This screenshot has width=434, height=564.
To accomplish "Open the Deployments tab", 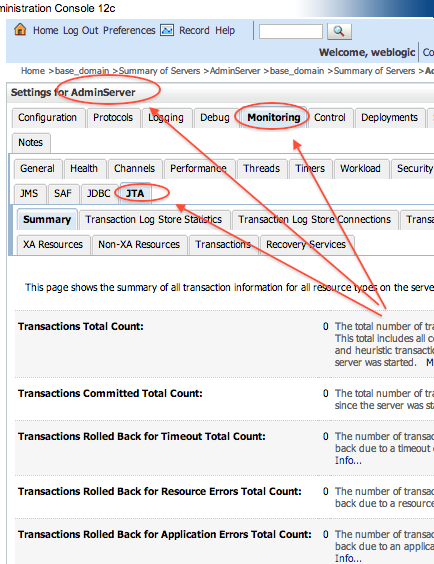I will point(389,118).
